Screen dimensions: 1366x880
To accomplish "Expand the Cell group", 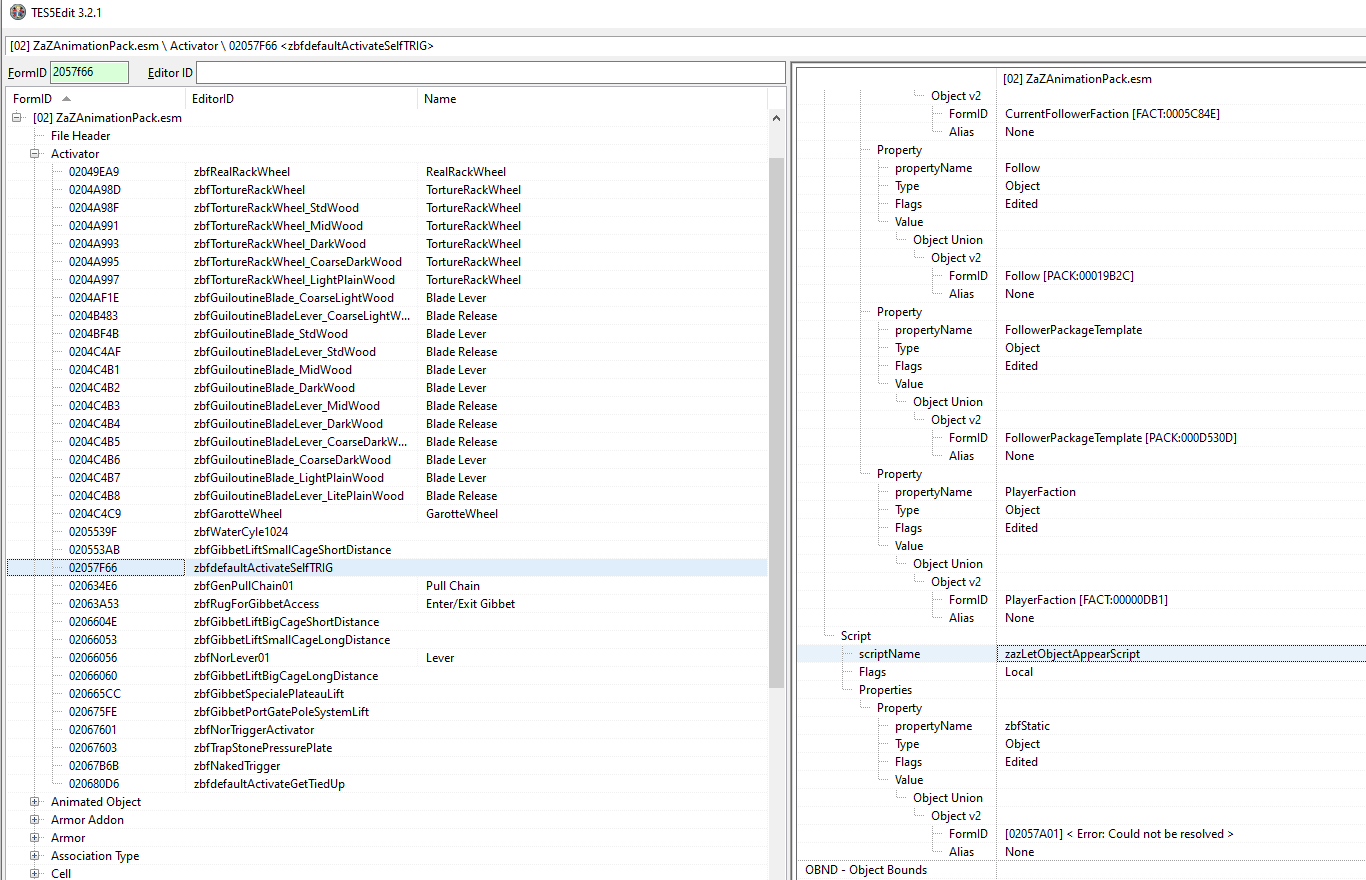I will point(35,873).
